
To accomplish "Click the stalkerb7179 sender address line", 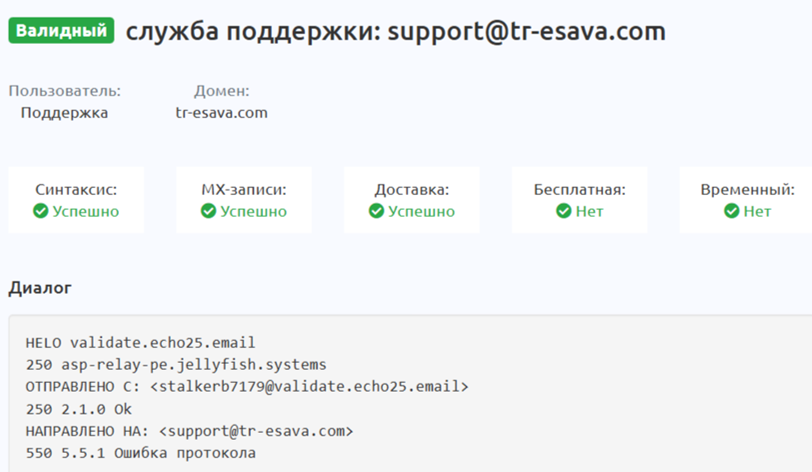I will point(247,386).
